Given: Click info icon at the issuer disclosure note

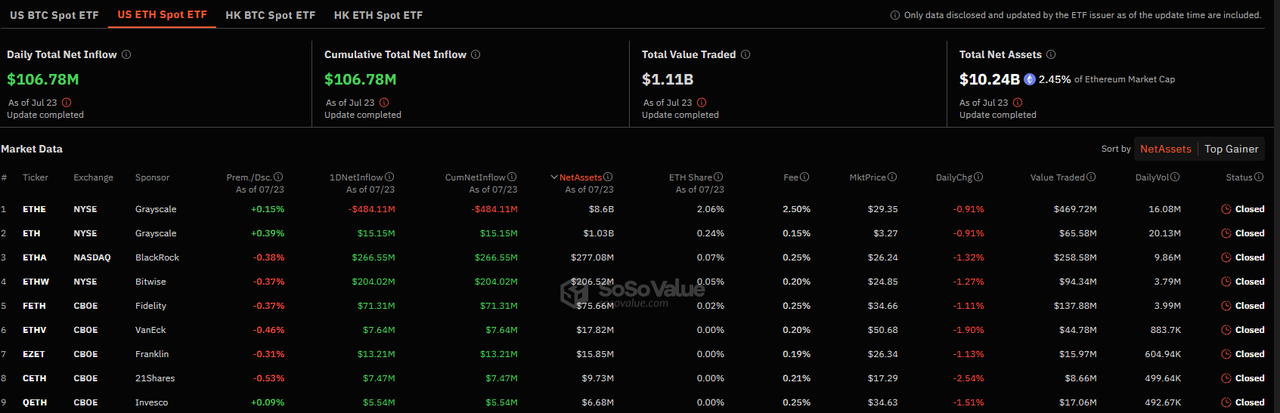Looking at the screenshot, I should pos(894,15).
